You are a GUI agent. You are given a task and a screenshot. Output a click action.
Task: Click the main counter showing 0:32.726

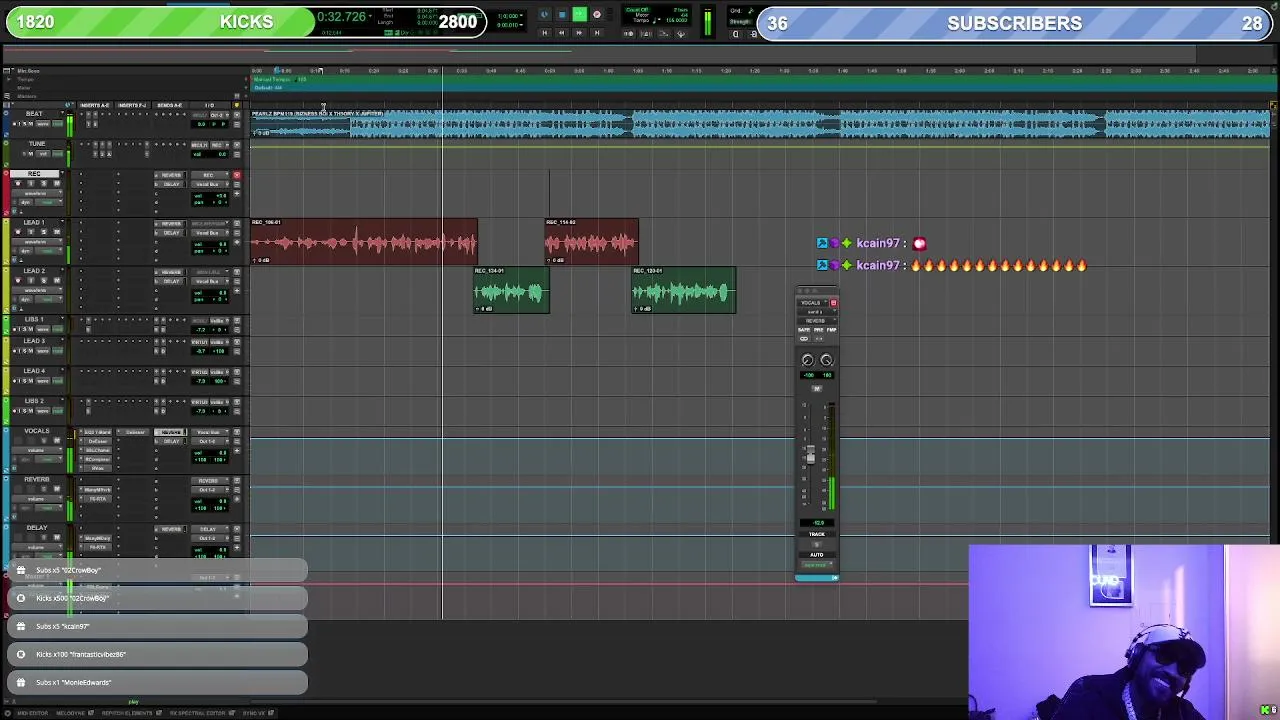pyautogui.click(x=341, y=17)
